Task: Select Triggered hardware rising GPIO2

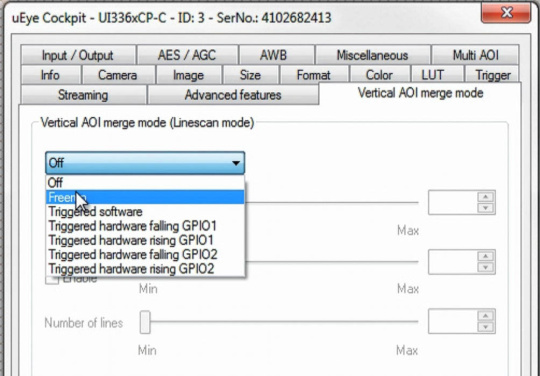Action: tap(145, 268)
